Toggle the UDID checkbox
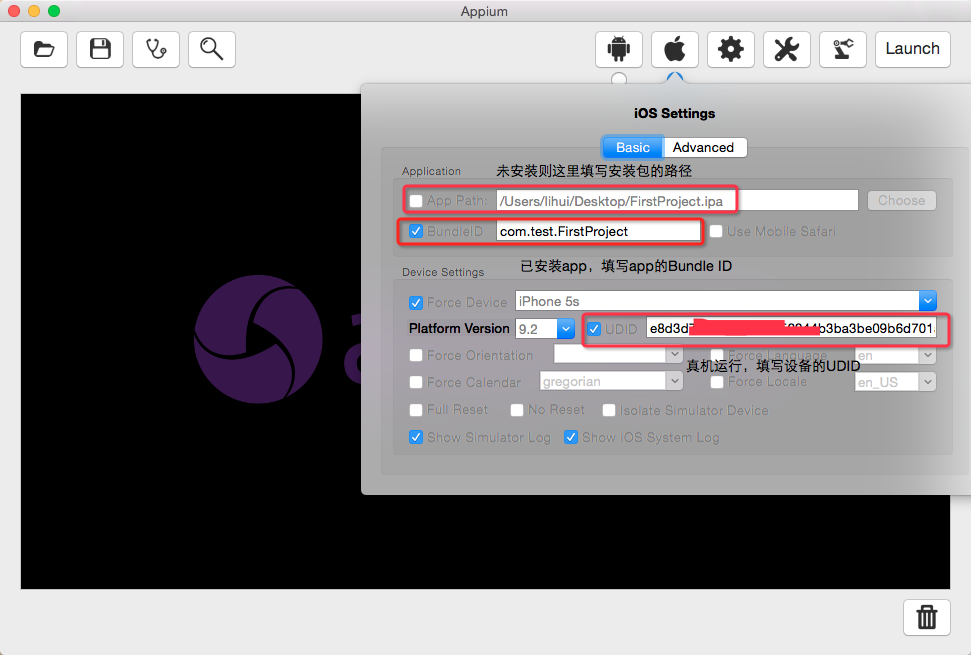Image resolution: width=971 pixels, height=655 pixels. [x=594, y=329]
